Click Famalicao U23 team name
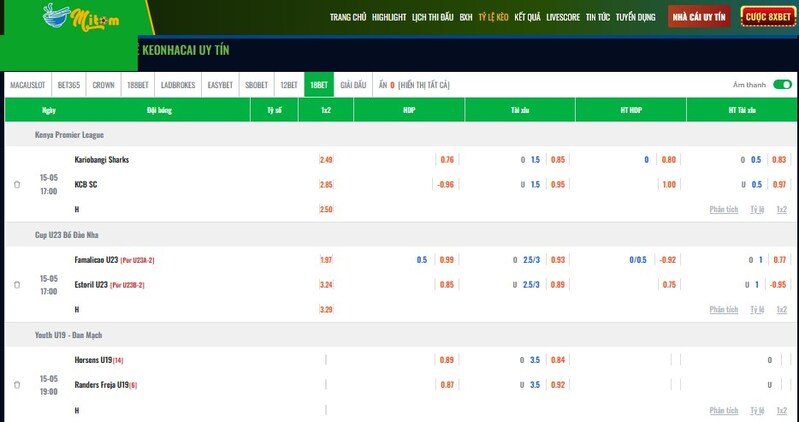799x422 pixels. [96, 260]
